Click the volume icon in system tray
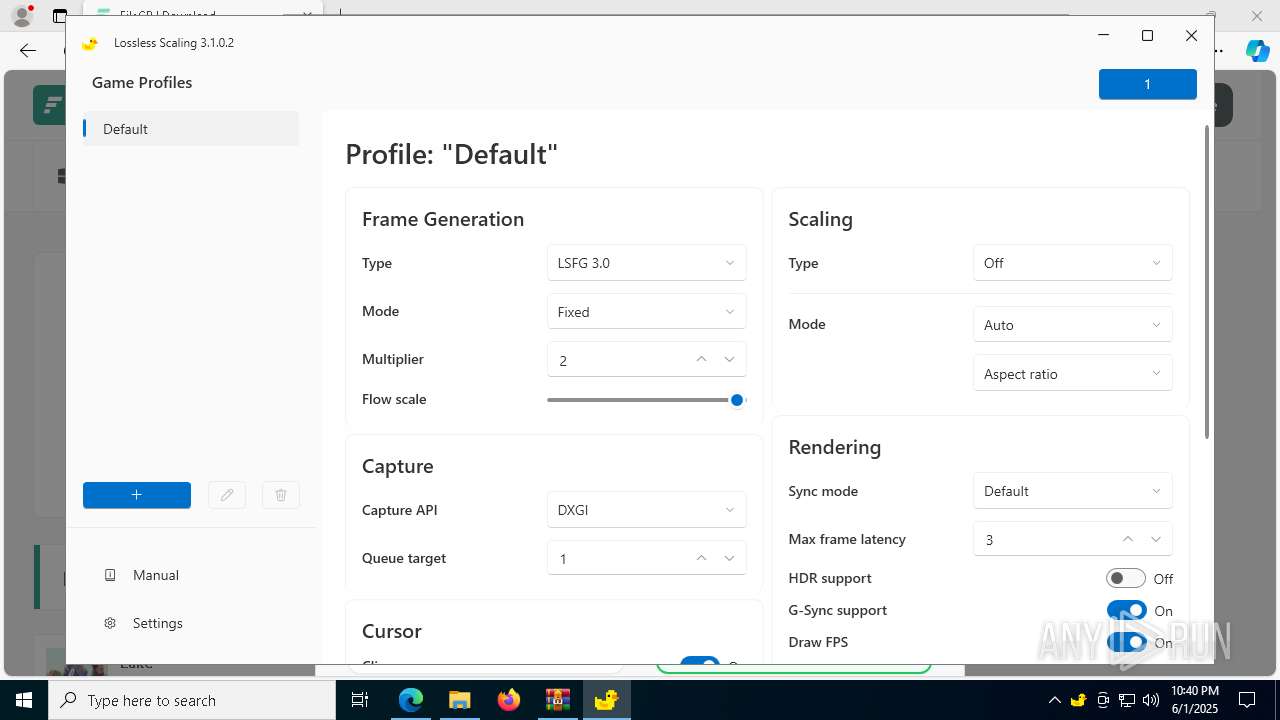 1150,700
